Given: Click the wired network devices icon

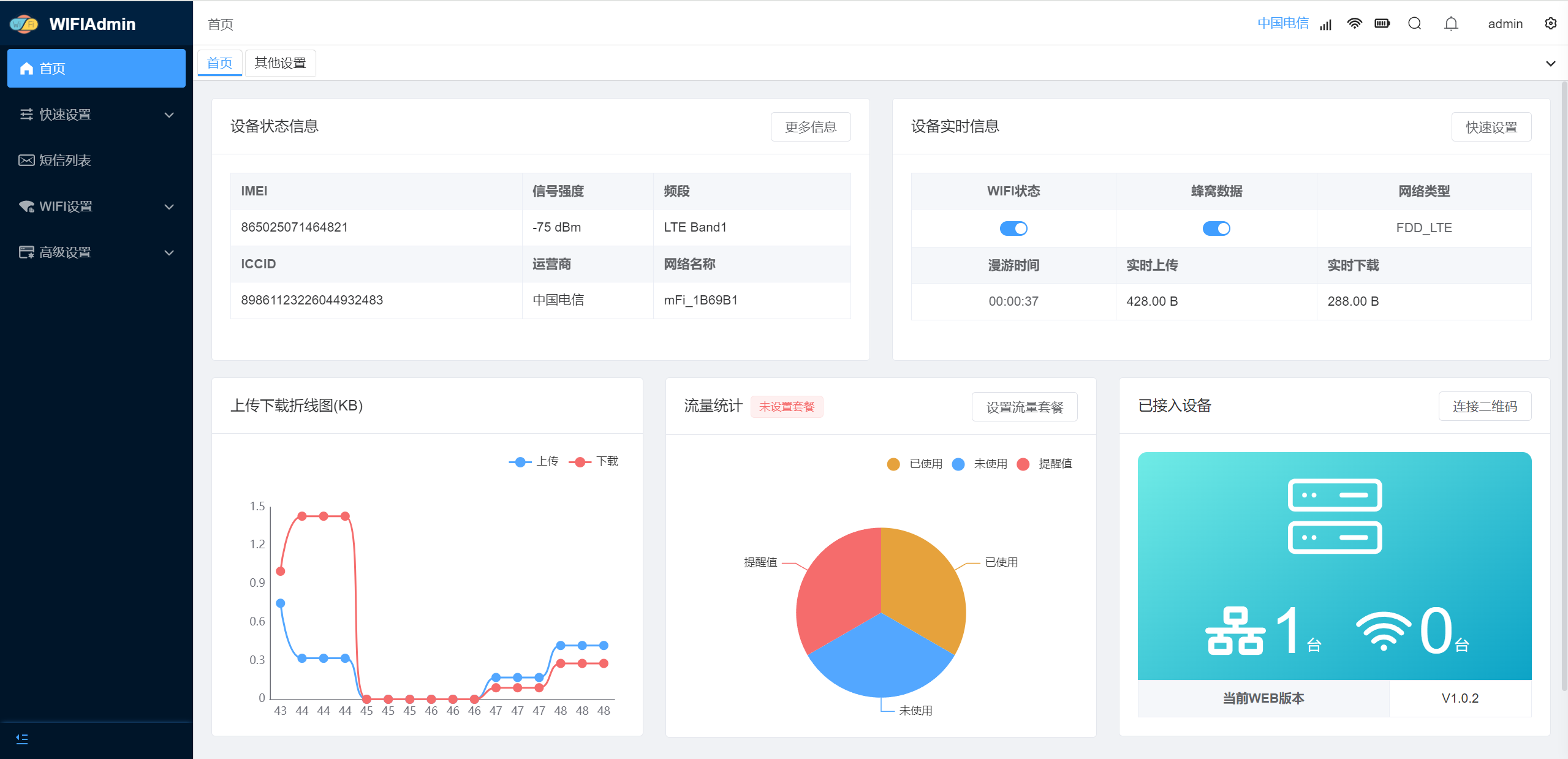Looking at the screenshot, I should [x=1235, y=632].
